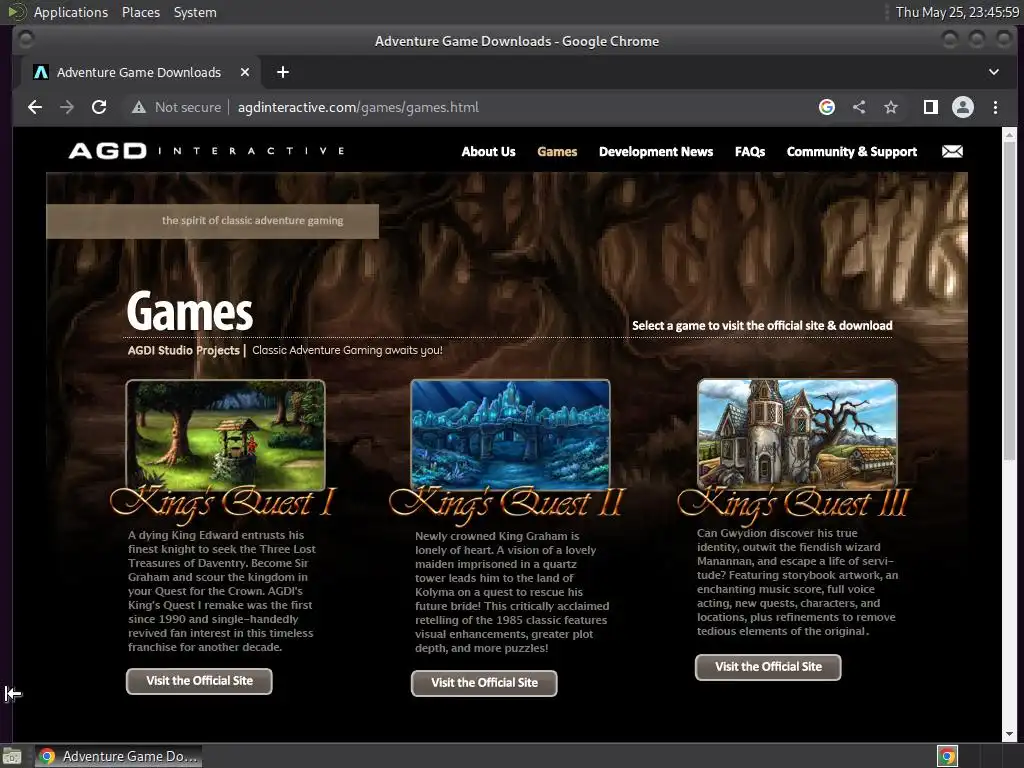Expand the tab search chevron
This screenshot has width=1024, height=768.
point(994,72)
